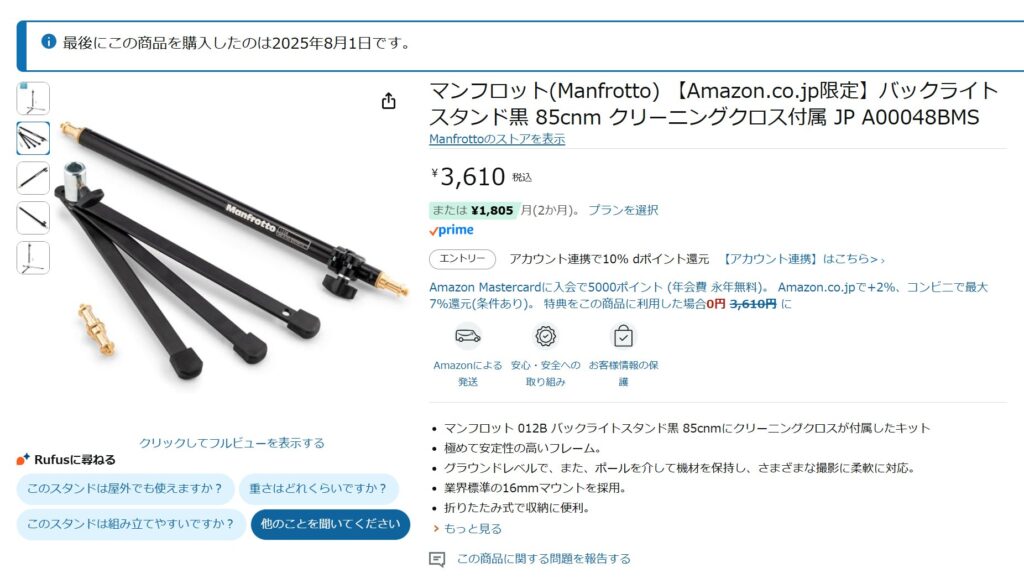Open 【アカウント連携】はこちら link
This screenshot has width=1024, height=578.
pos(803,259)
